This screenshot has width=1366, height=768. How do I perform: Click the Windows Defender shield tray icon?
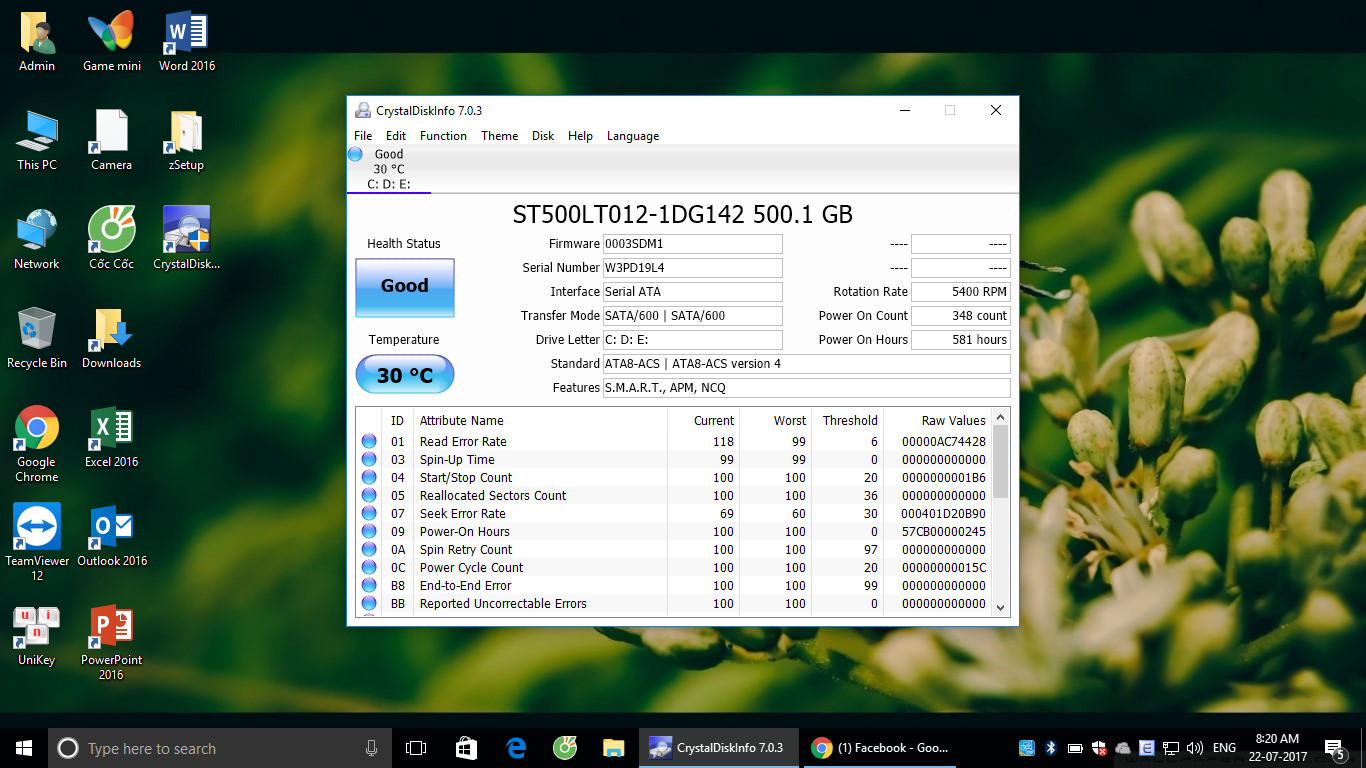point(1099,748)
